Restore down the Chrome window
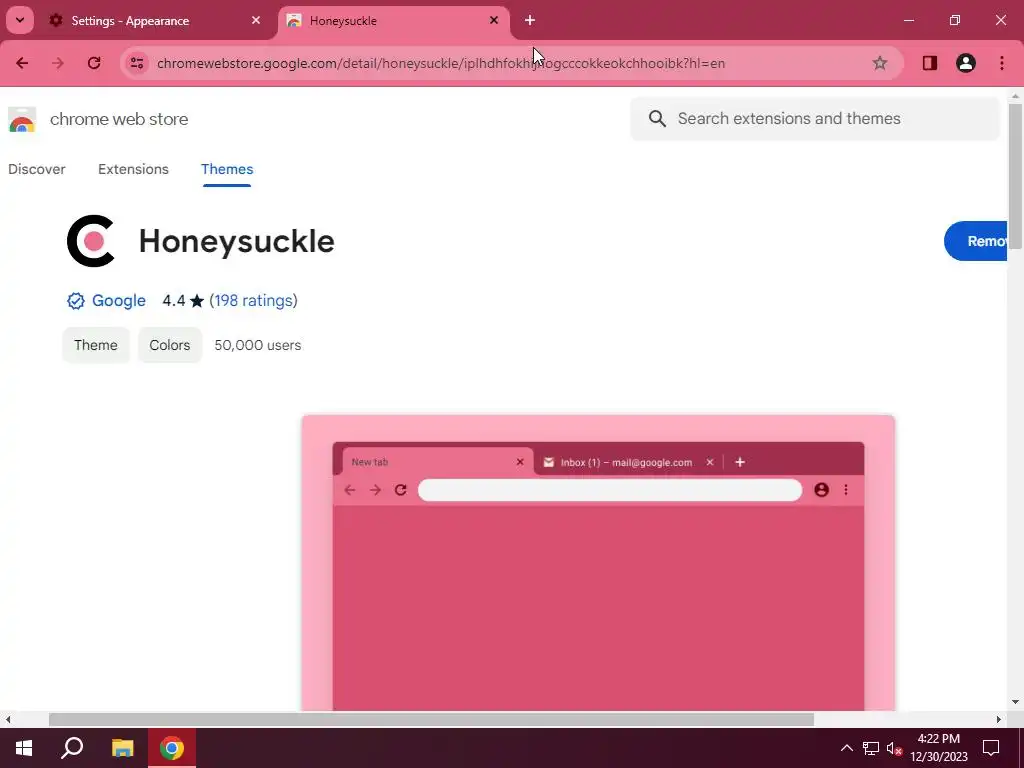 [955, 20]
